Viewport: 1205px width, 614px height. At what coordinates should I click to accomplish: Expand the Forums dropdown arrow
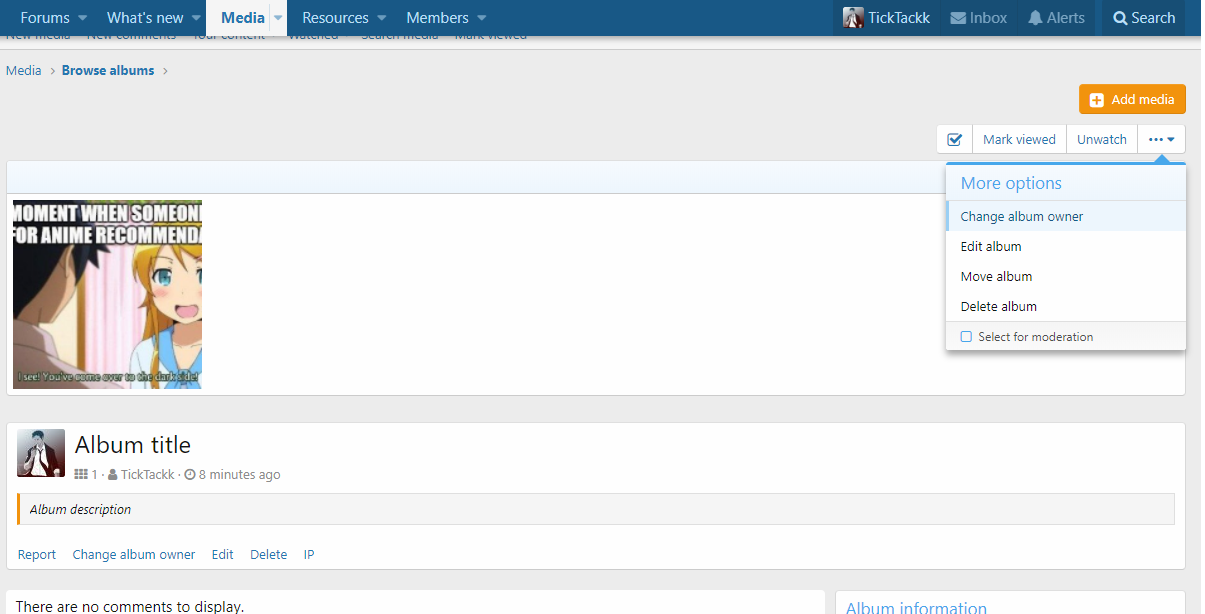point(82,18)
